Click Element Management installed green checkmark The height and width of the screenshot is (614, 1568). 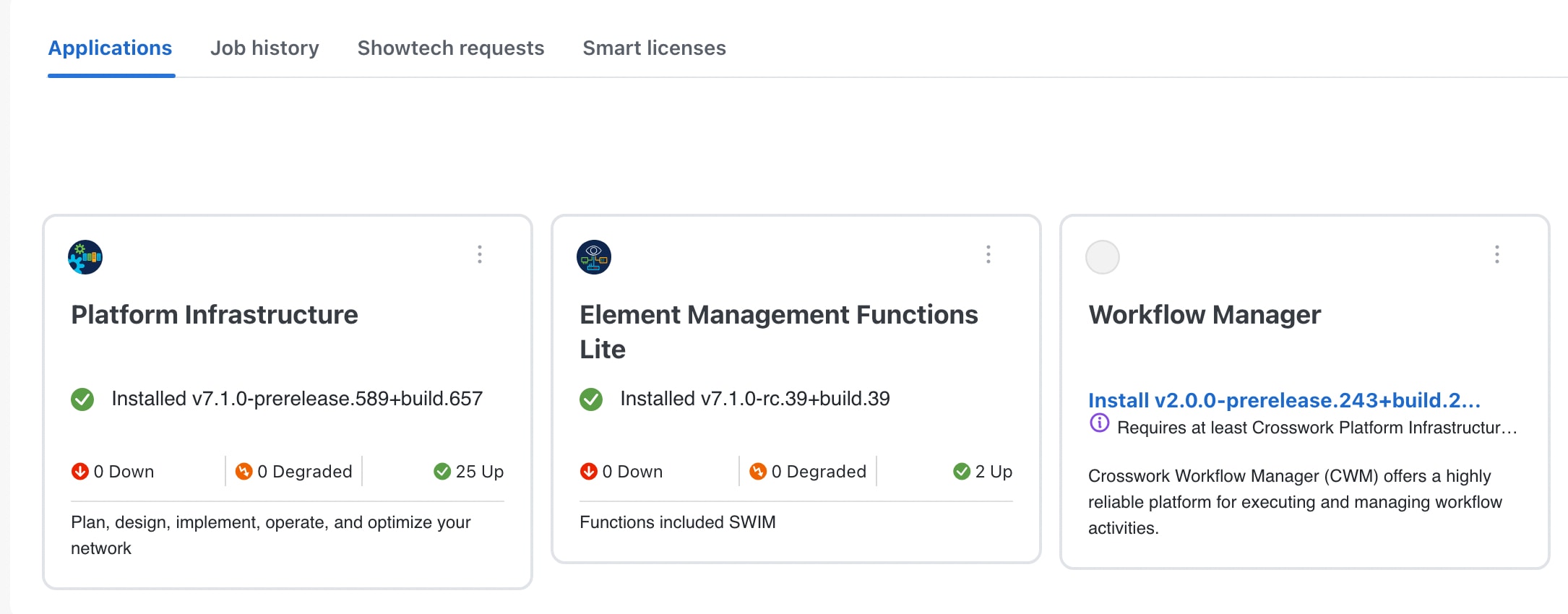pos(591,399)
